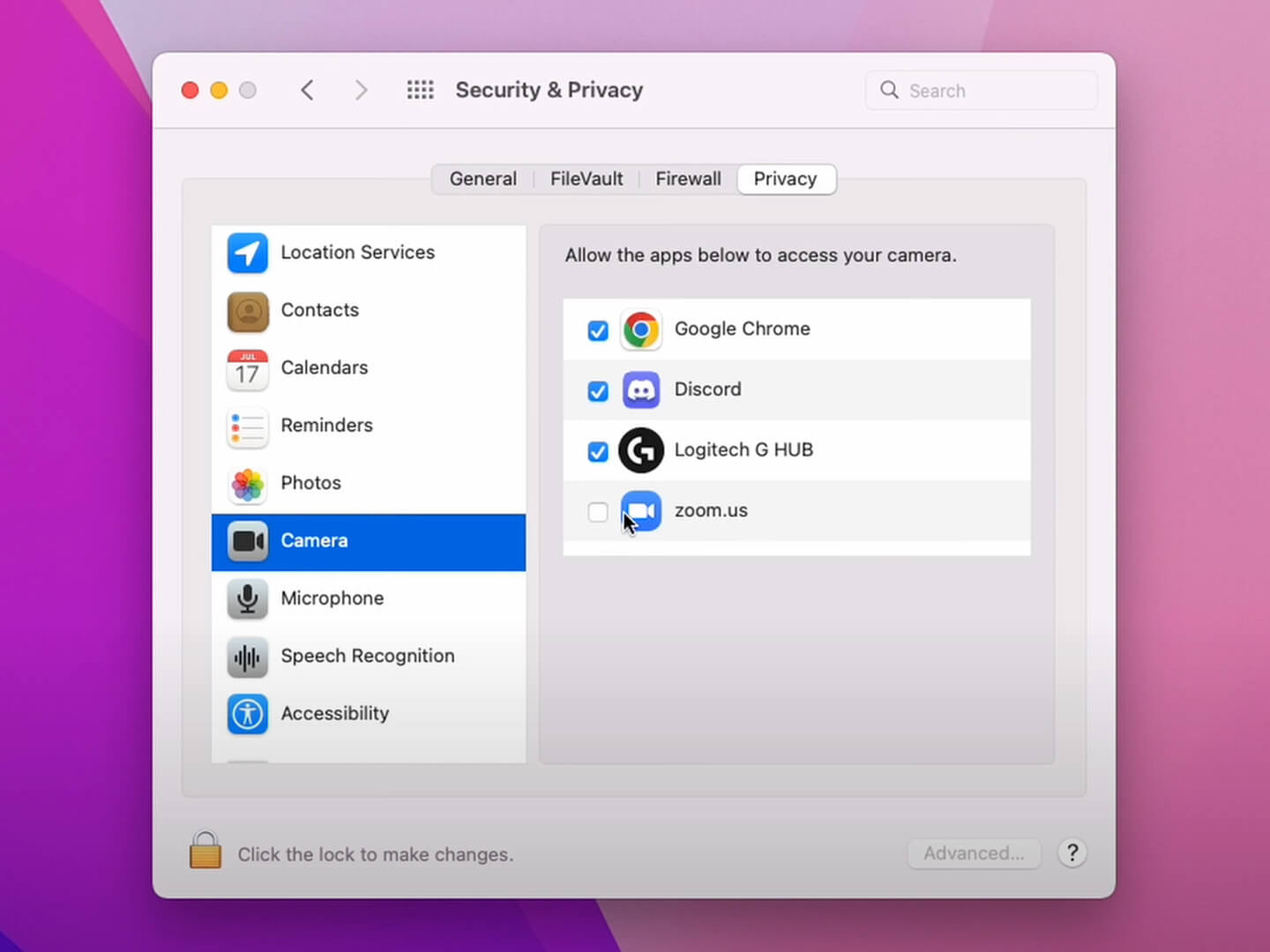Click the Google Chrome app icon
Screen dimensions: 1270x952
click(641, 330)
